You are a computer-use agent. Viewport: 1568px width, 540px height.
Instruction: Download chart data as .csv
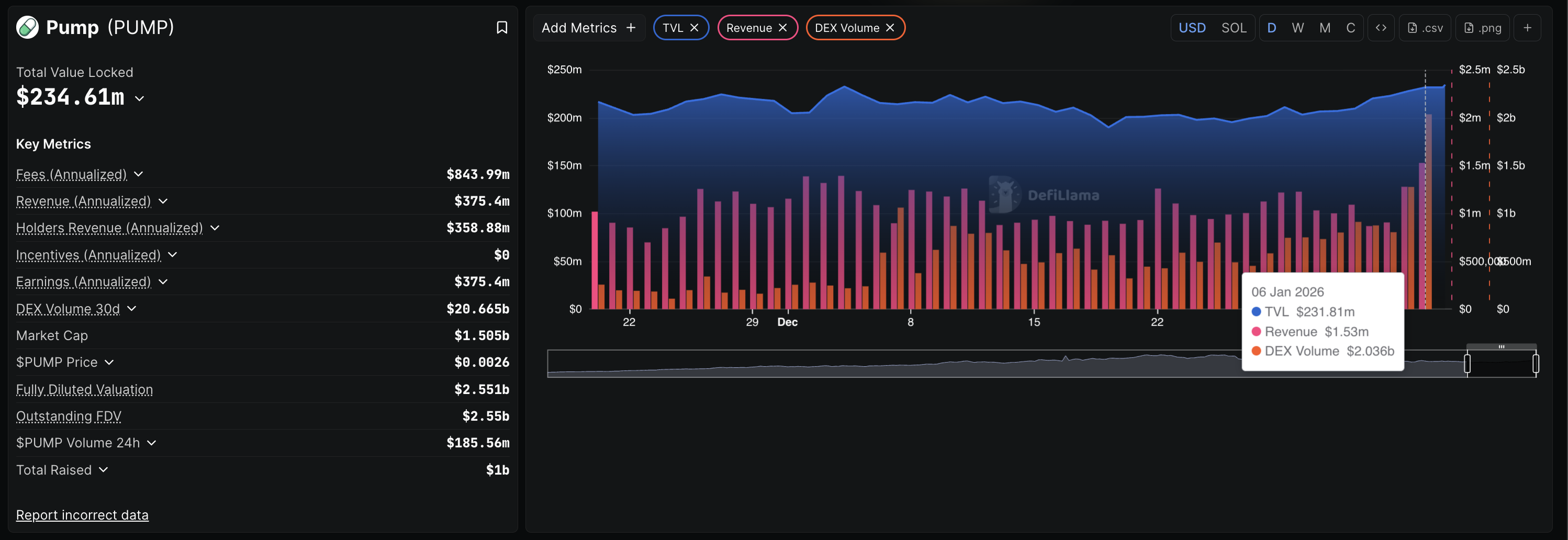click(1425, 27)
